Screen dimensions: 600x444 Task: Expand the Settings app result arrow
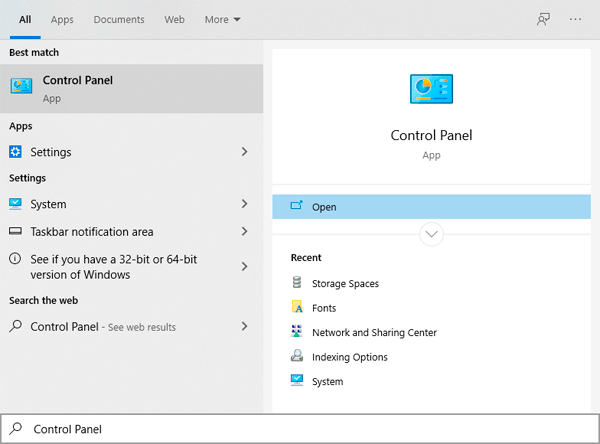tap(245, 152)
